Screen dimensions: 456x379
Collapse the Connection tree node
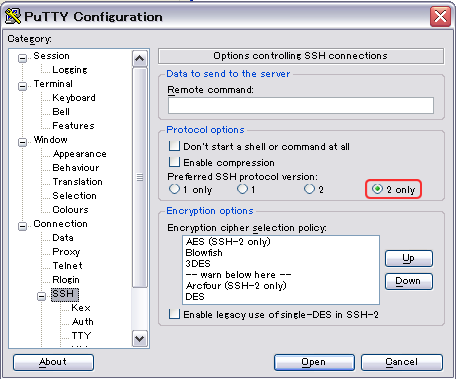[22, 226]
